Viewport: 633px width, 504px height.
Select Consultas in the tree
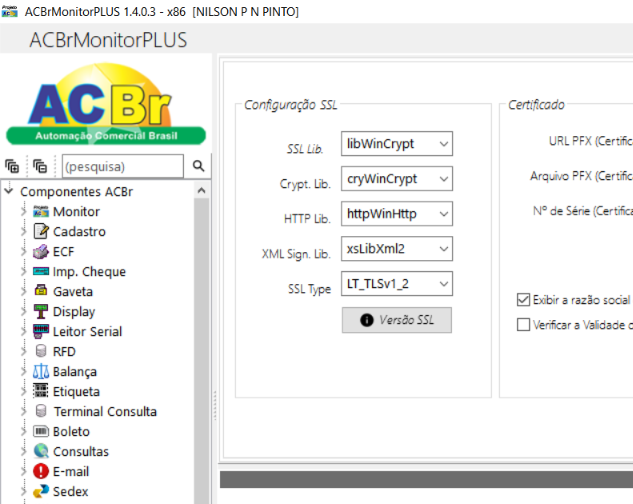81,451
